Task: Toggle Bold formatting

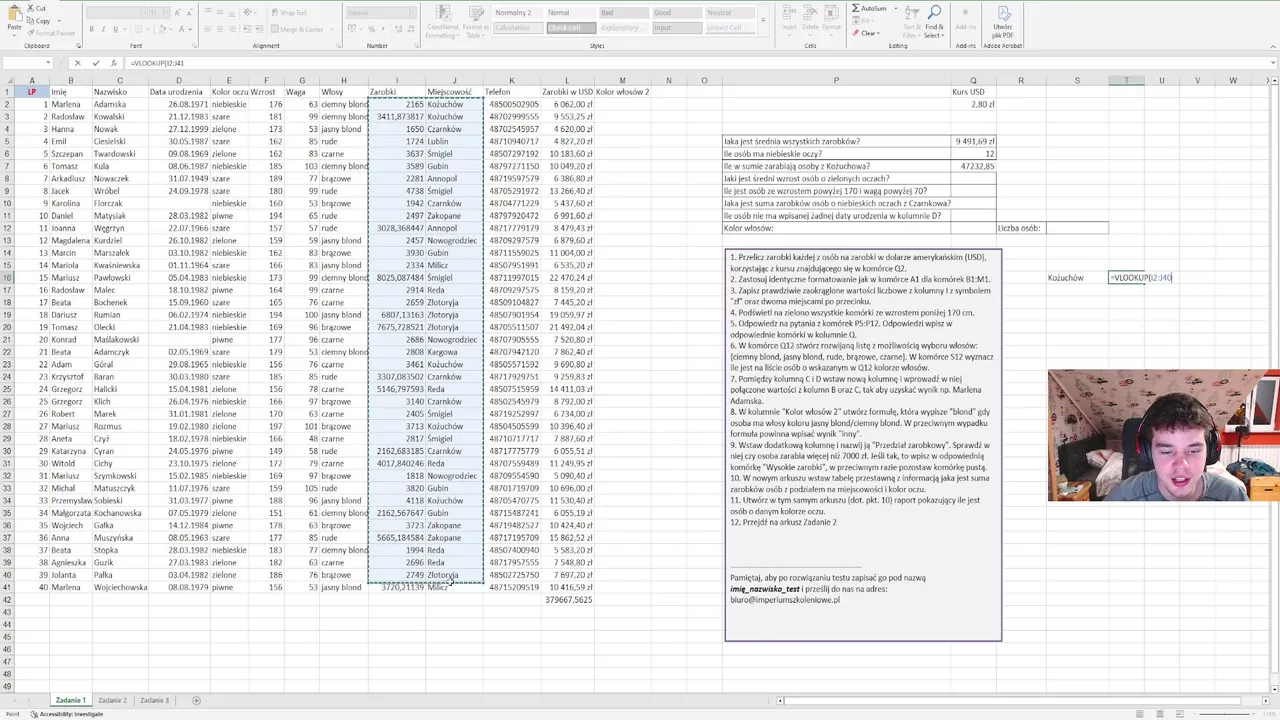Action: (91, 29)
